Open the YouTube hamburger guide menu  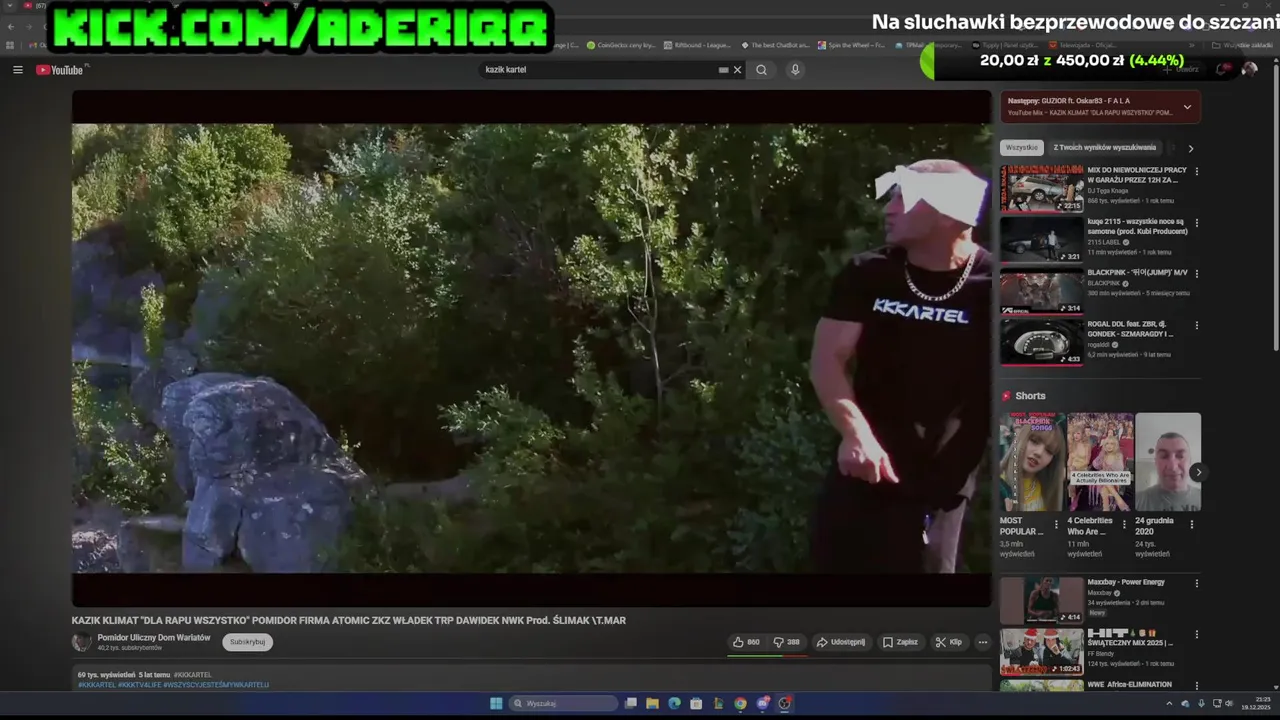(17, 70)
